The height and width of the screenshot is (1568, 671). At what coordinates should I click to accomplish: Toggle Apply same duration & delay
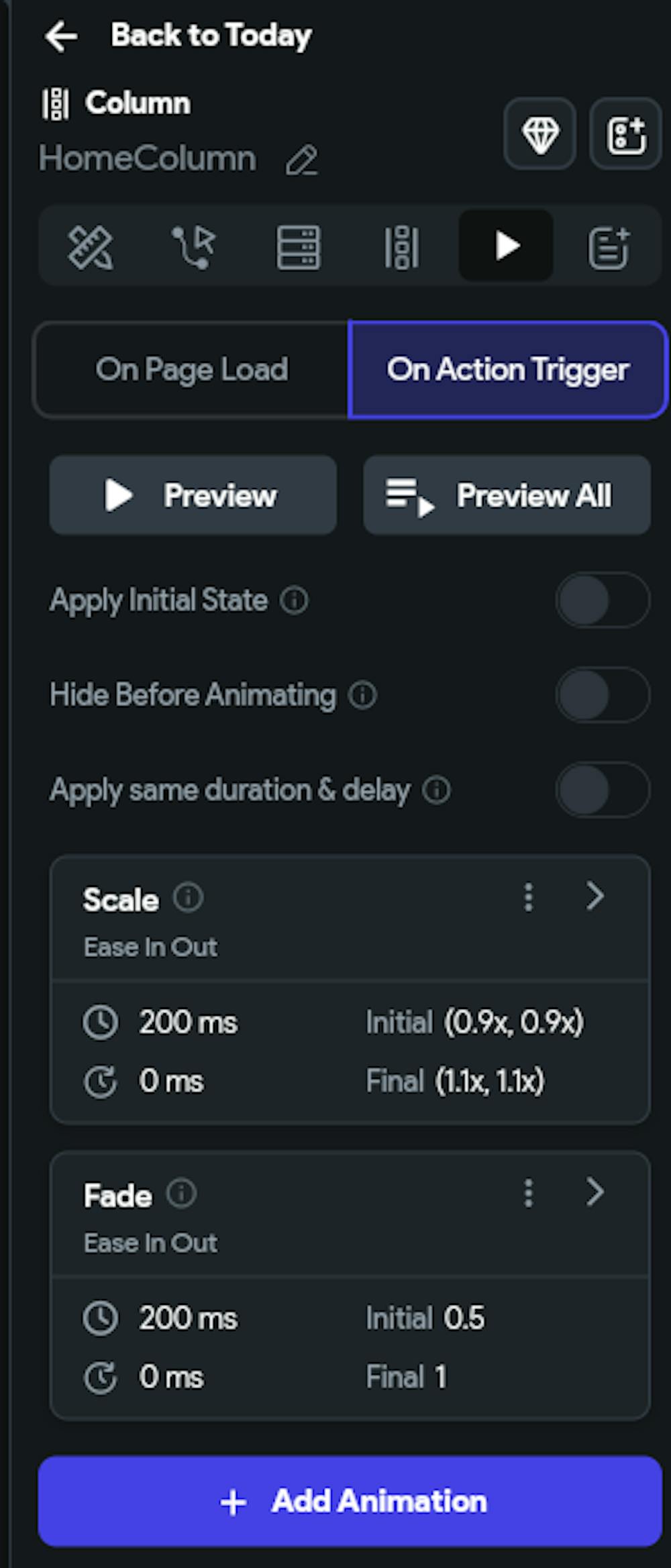602,790
